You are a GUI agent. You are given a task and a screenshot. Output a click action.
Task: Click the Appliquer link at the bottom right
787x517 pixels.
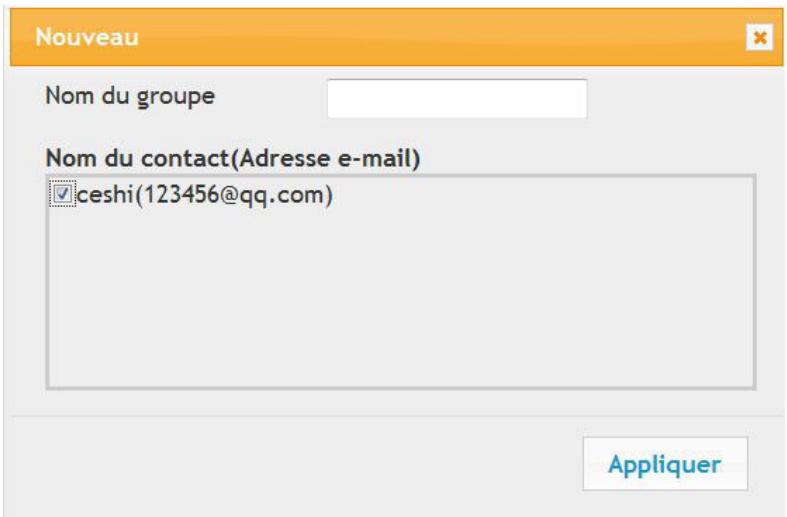click(664, 464)
